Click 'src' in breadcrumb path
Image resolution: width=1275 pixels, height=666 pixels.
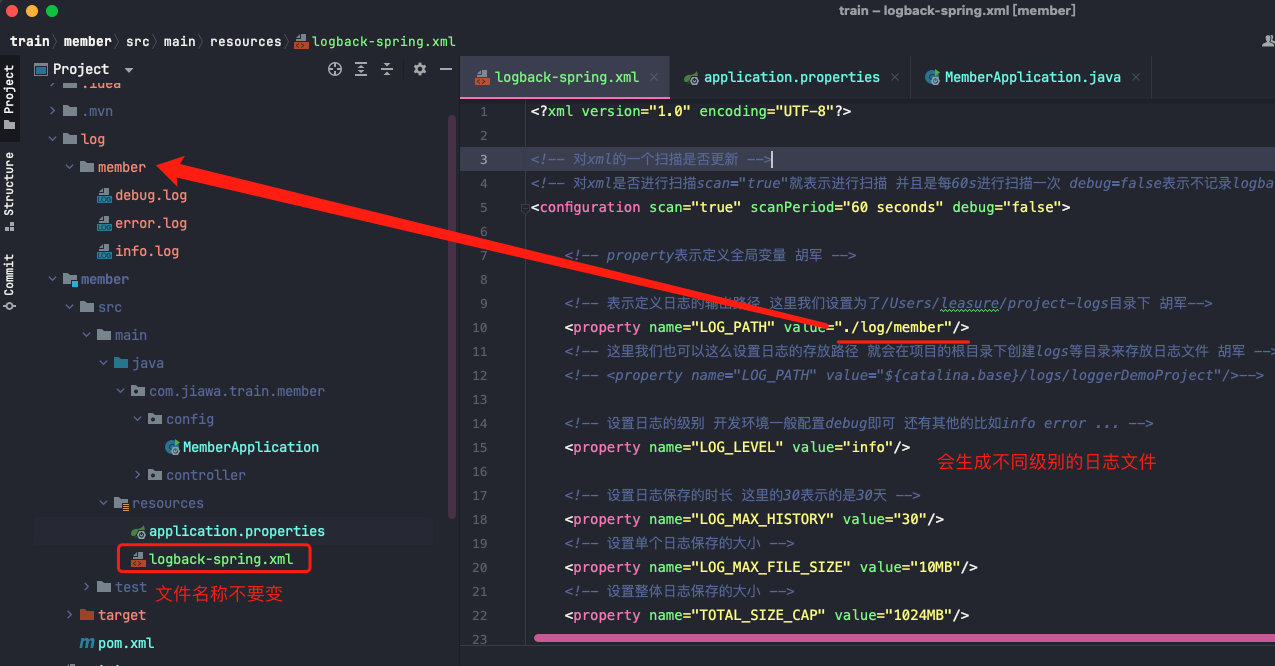[x=137, y=41]
